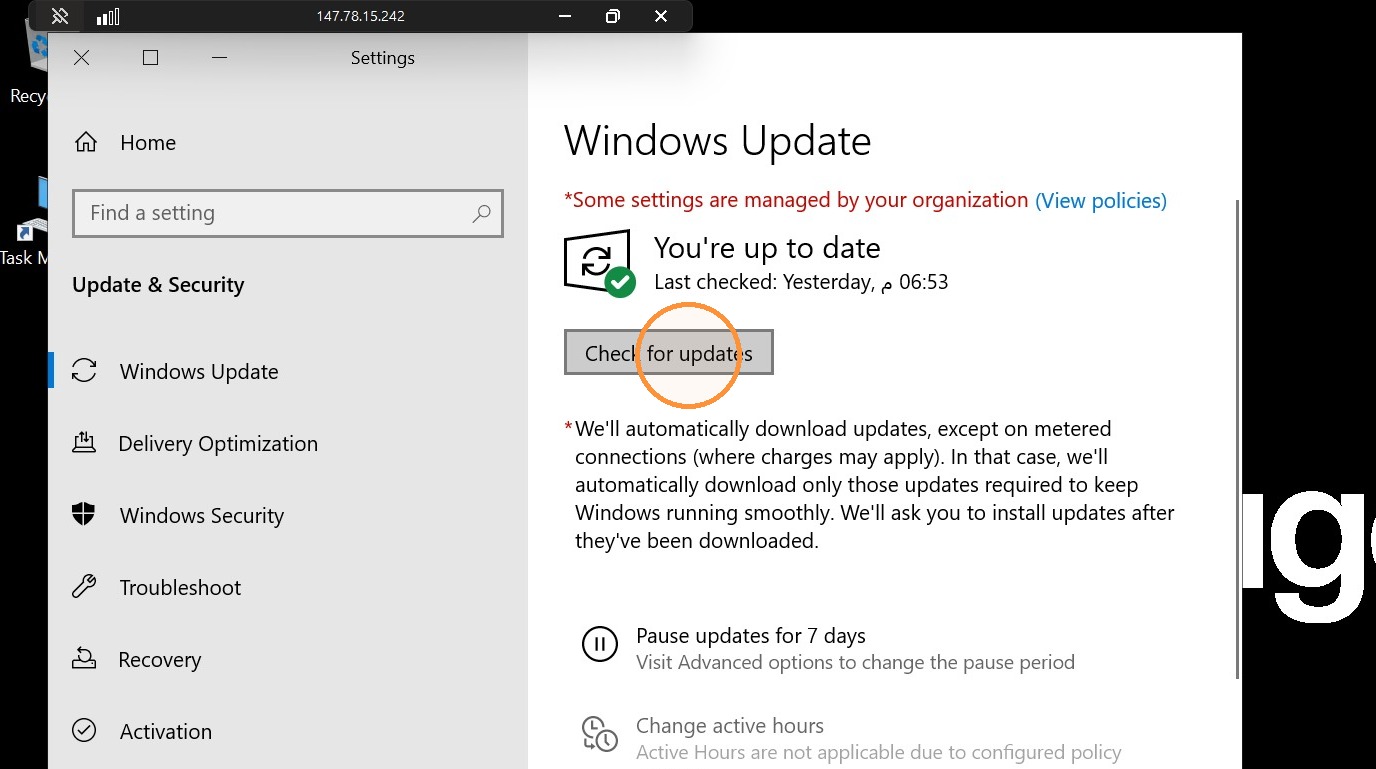This screenshot has height=769, width=1376.
Task: Focus the Find a setting search field
Action: tap(288, 213)
